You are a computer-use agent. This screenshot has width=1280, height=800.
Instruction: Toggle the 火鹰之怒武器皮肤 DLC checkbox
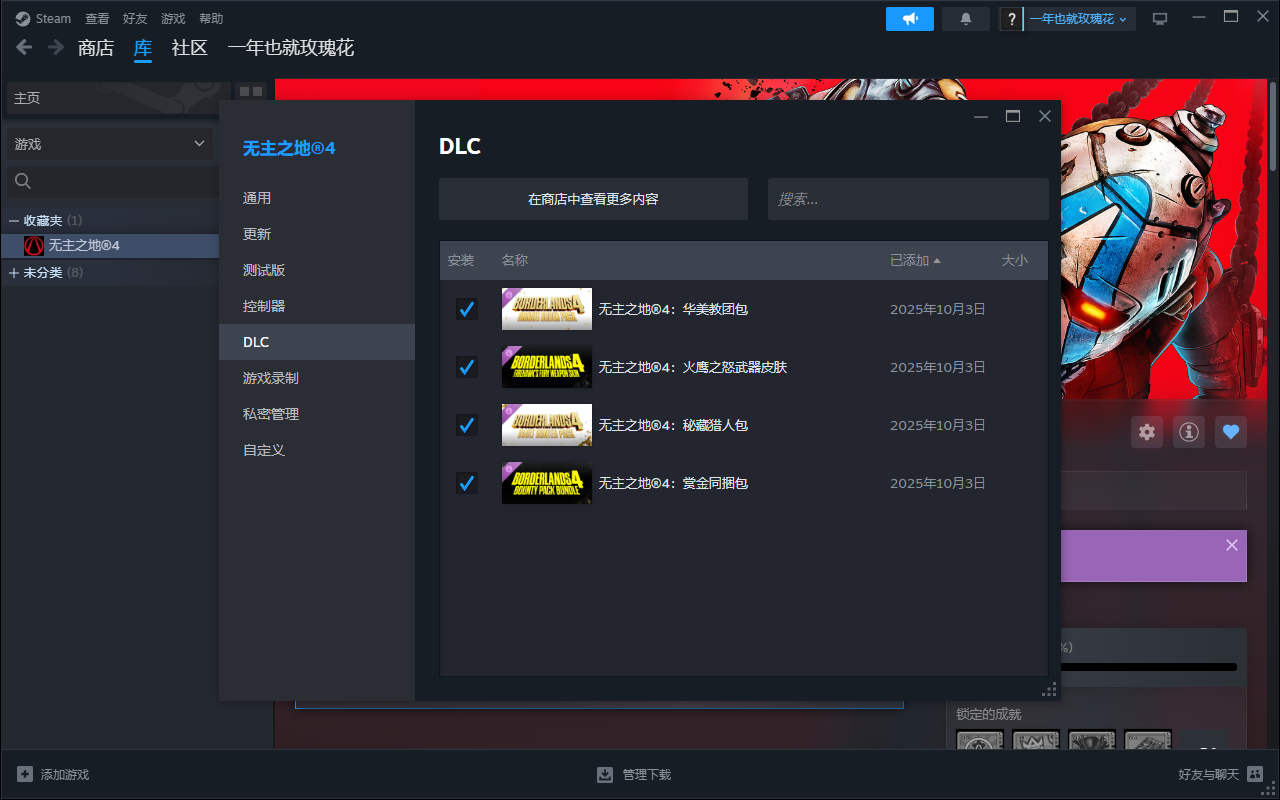[x=466, y=367]
